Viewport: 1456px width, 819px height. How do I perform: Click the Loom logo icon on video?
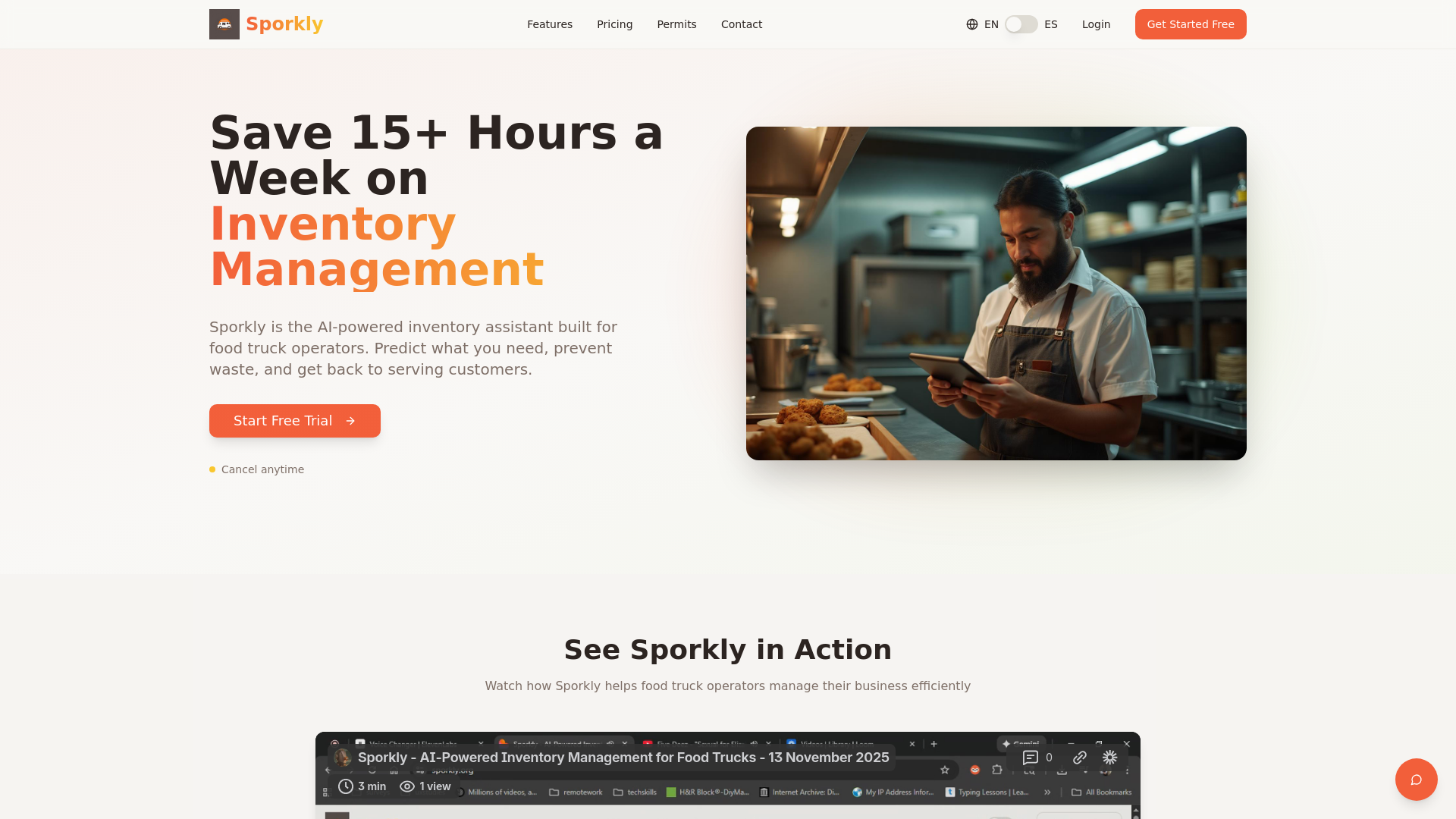[1110, 758]
